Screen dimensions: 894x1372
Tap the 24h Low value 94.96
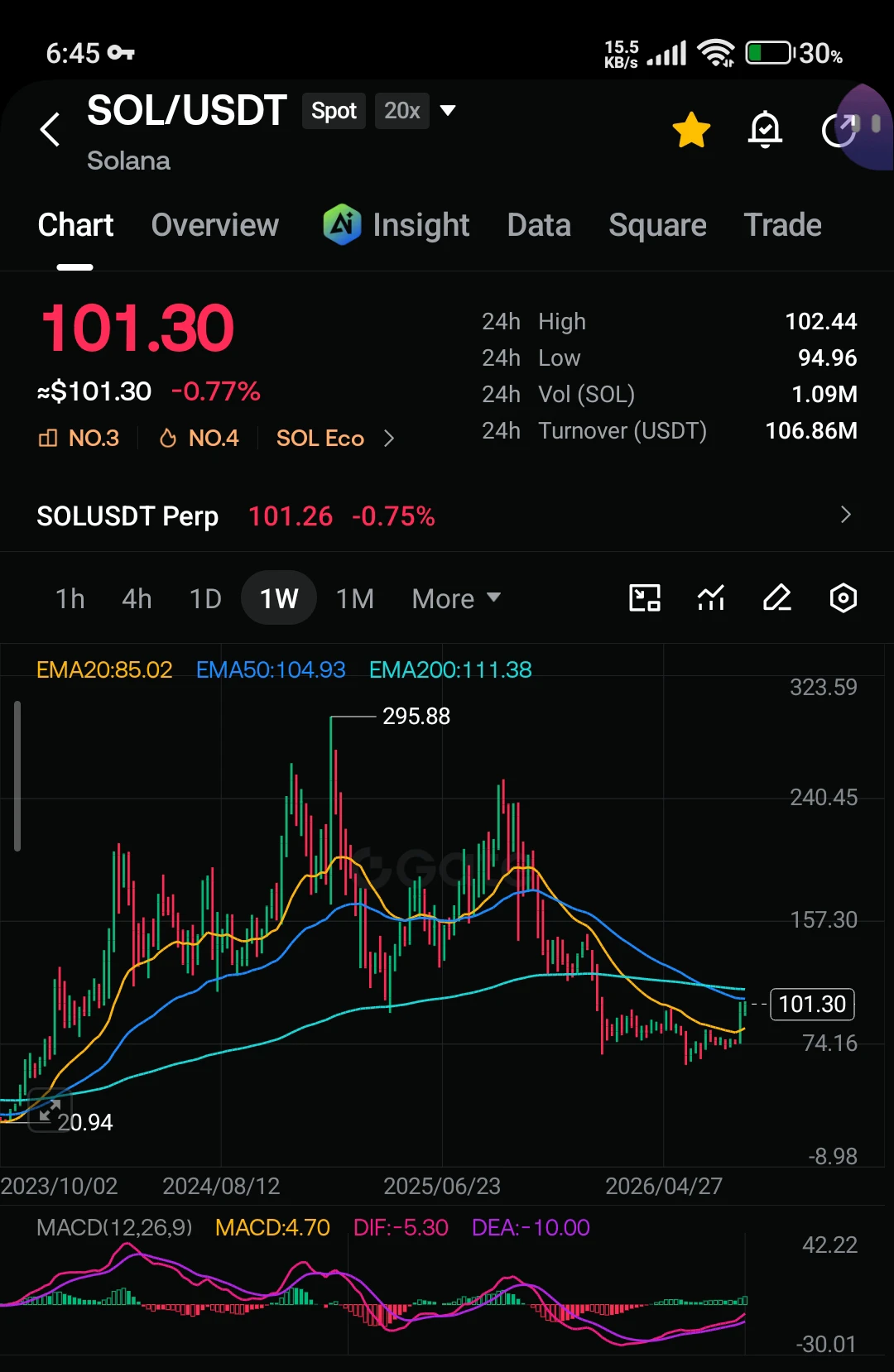pyautogui.click(x=827, y=357)
